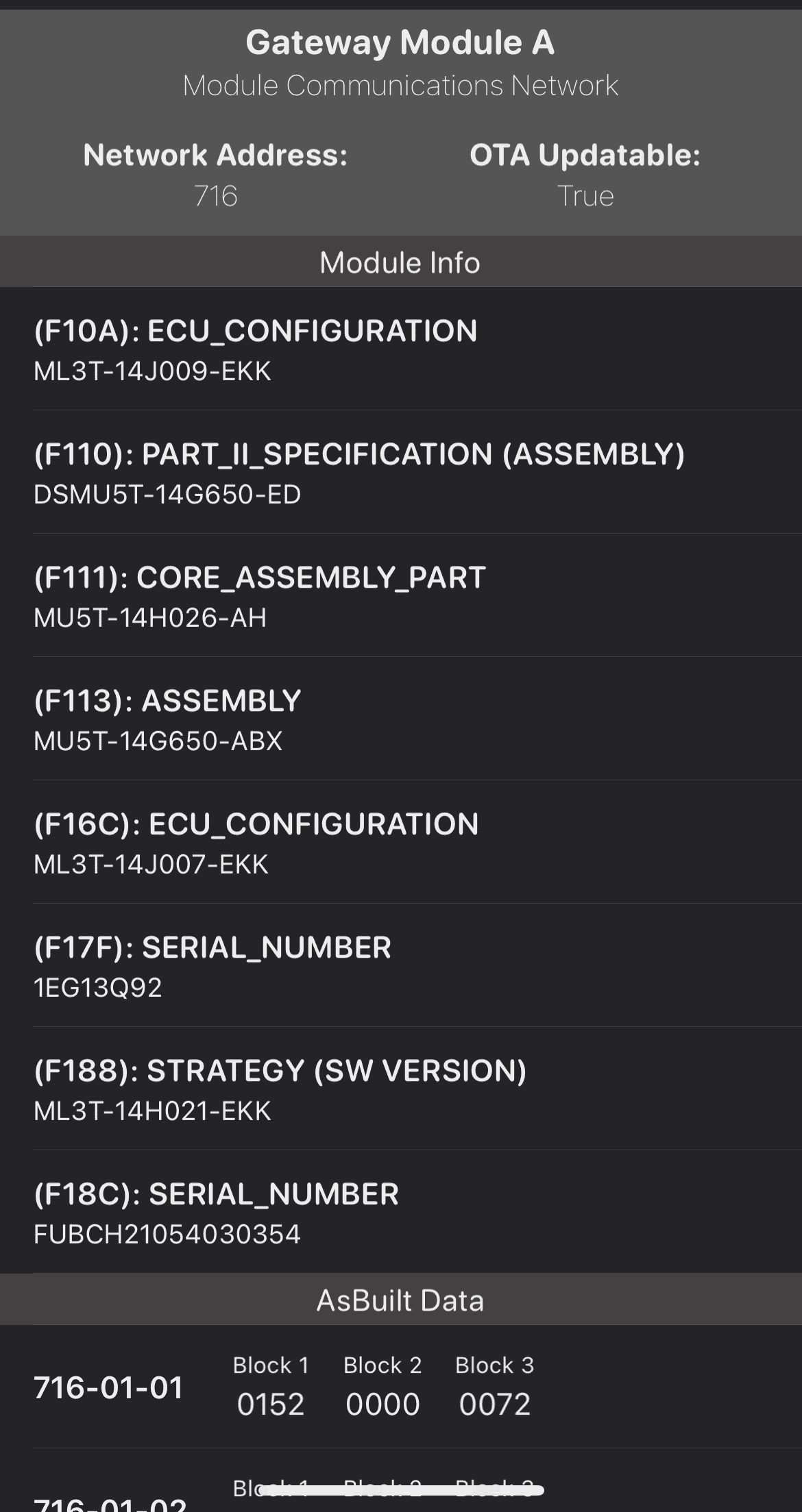
Task: Tap the OTA Updatable label
Action: tap(585, 156)
